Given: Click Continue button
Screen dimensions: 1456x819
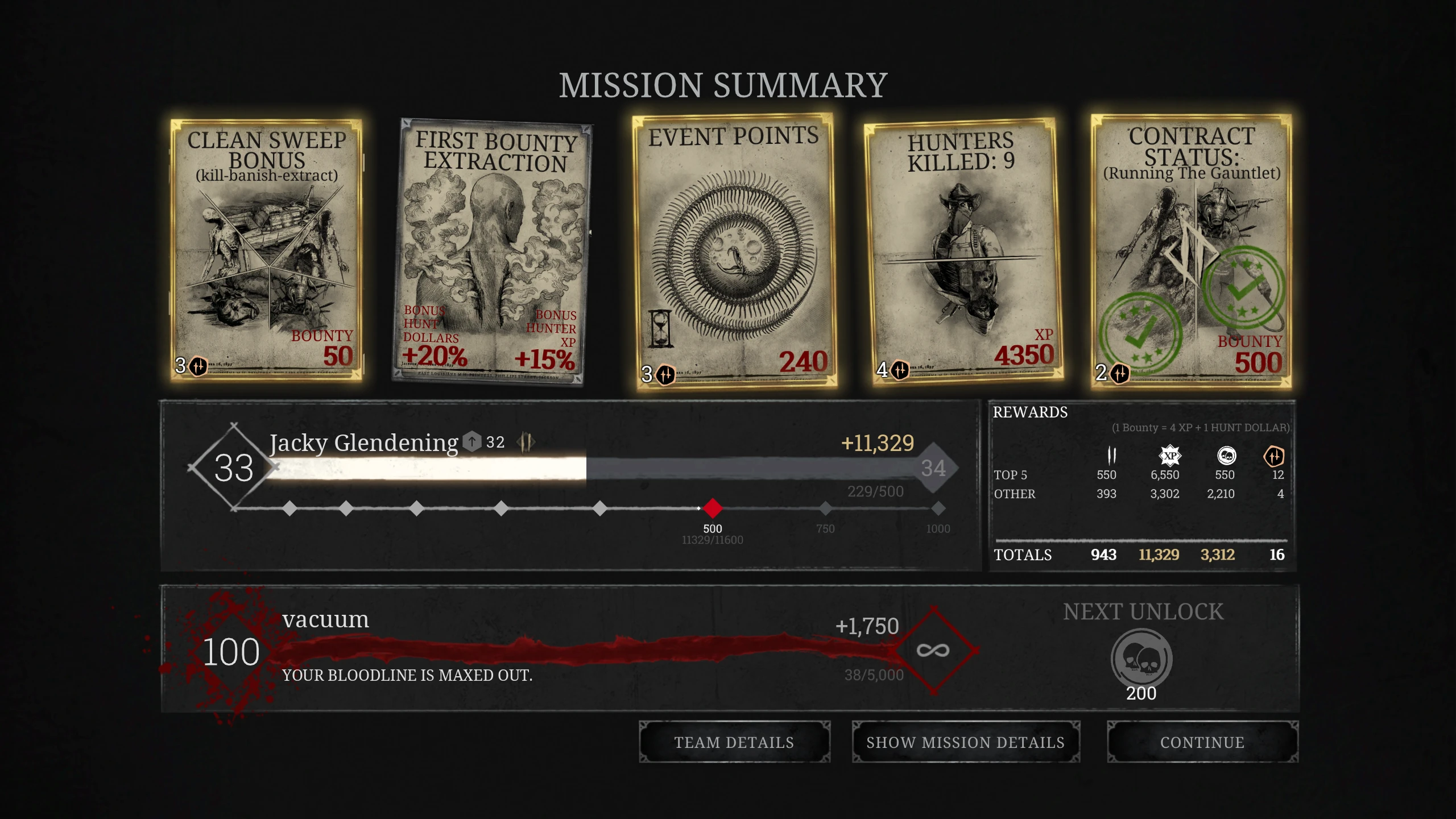Looking at the screenshot, I should click(x=1202, y=742).
